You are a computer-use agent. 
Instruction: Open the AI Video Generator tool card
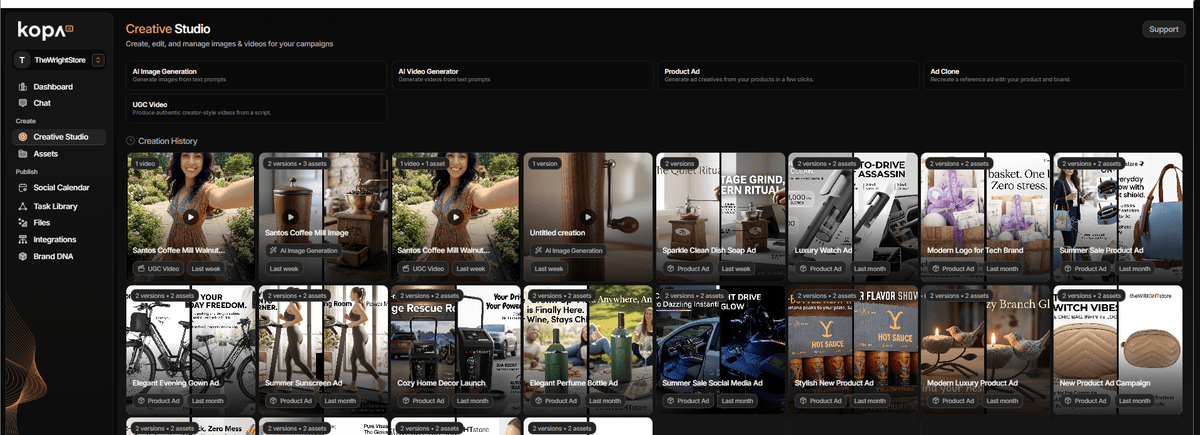(x=521, y=75)
